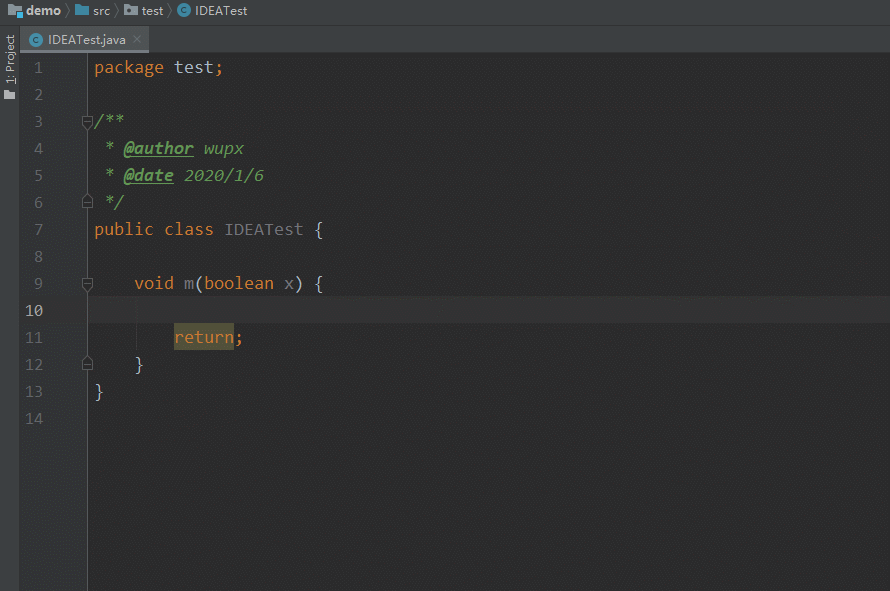Click the Project folder icon in sidebar
The image size is (890, 591).
pyautogui.click(x=10, y=95)
